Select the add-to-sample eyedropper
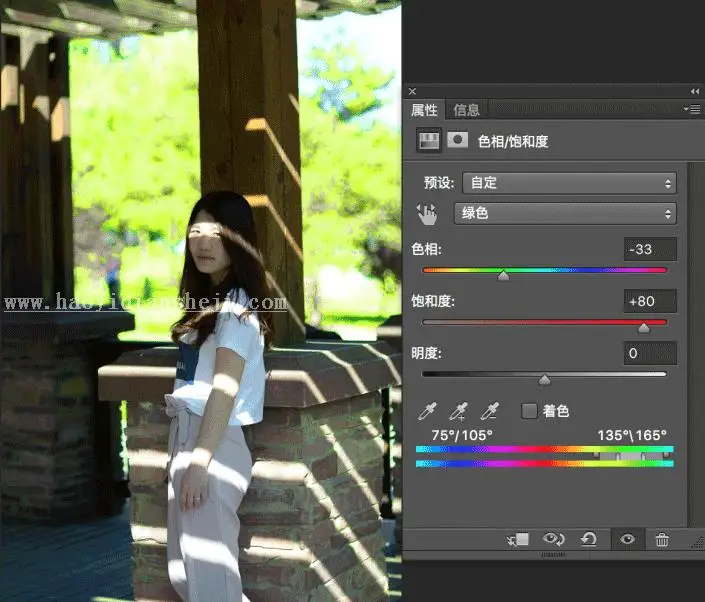The image size is (705, 602). (x=458, y=411)
